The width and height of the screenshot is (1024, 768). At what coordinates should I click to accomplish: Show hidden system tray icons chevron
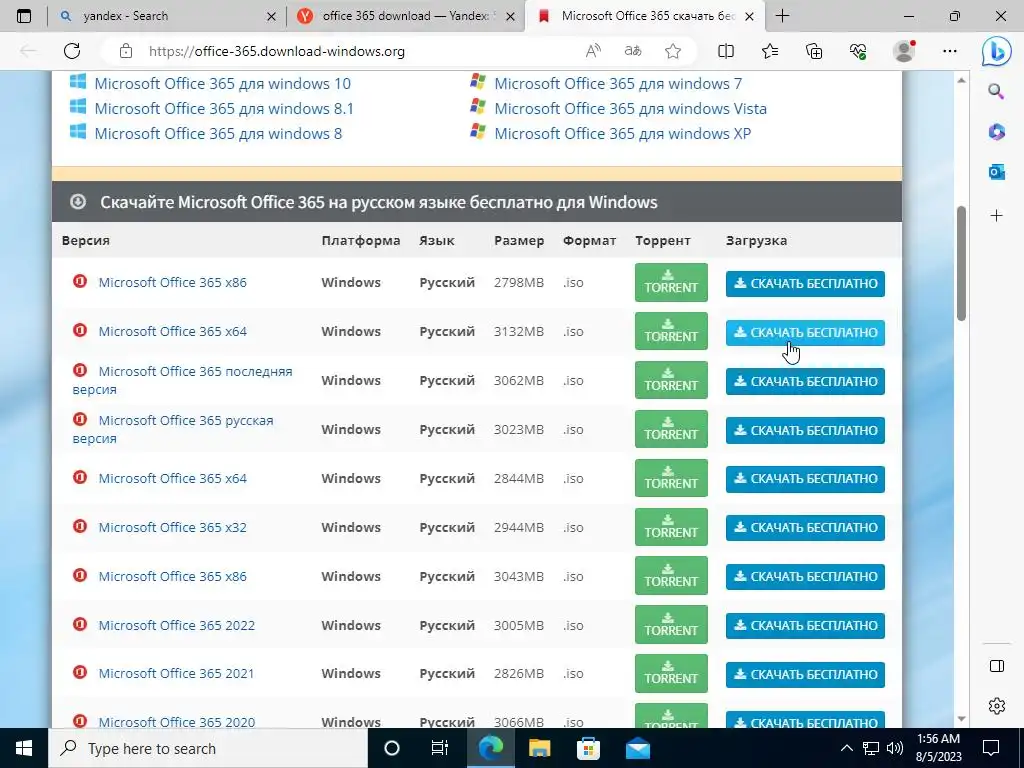[x=846, y=748]
